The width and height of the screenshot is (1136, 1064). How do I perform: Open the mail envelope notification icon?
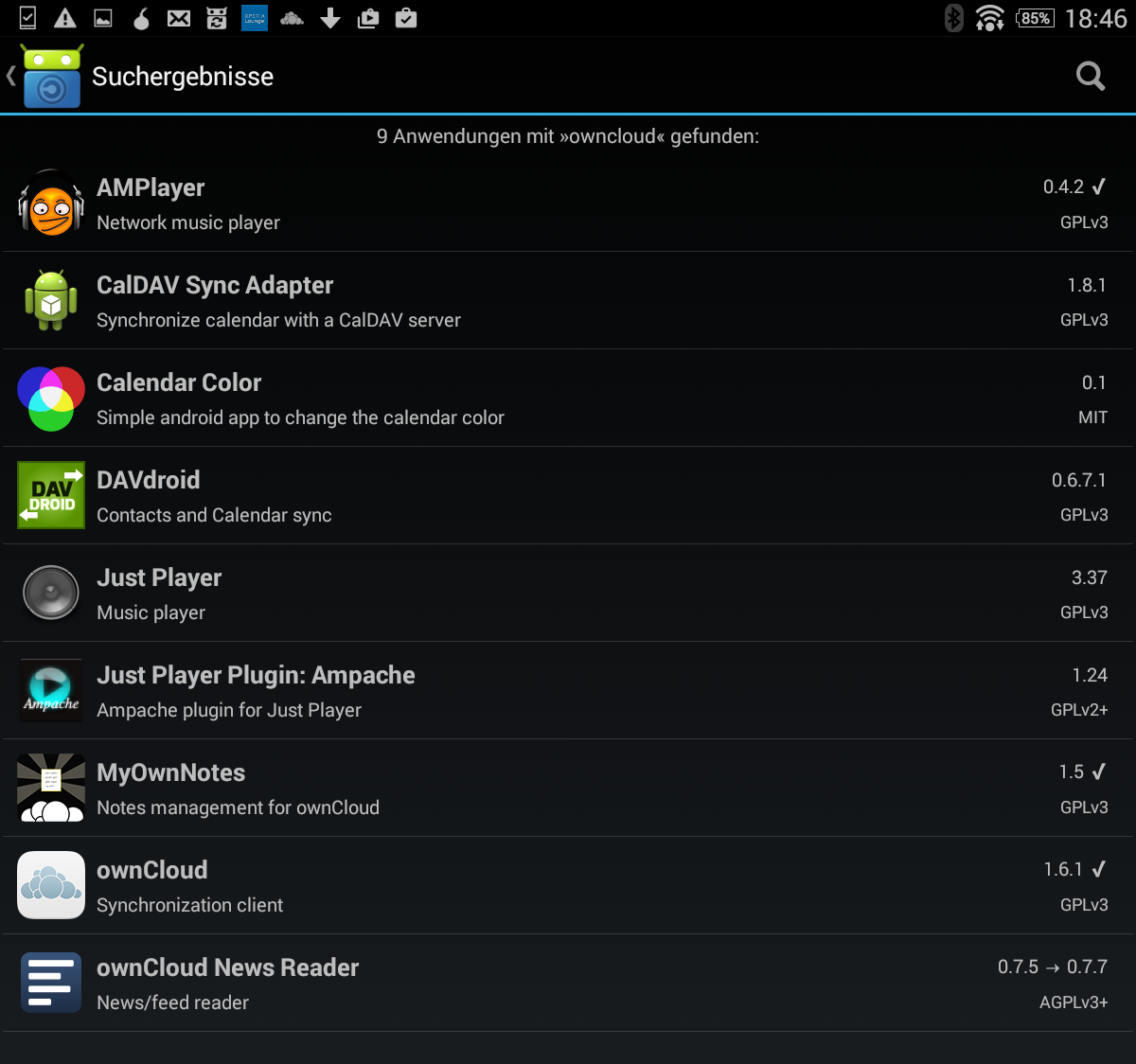pyautogui.click(x=179, y=18)
